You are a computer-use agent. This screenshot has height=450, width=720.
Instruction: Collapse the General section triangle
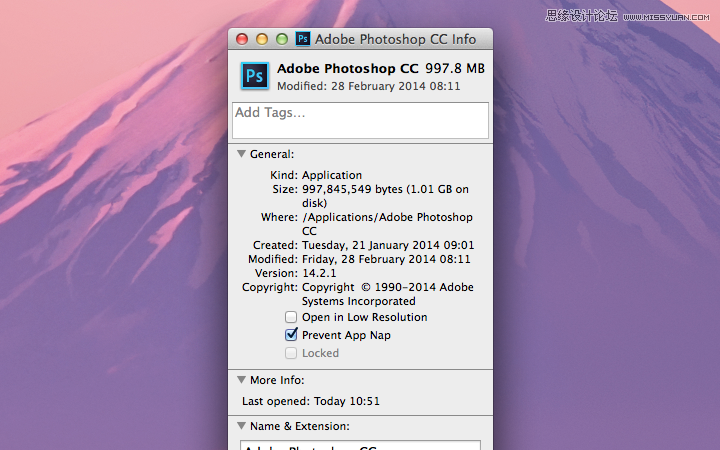[x=242, y=154]
